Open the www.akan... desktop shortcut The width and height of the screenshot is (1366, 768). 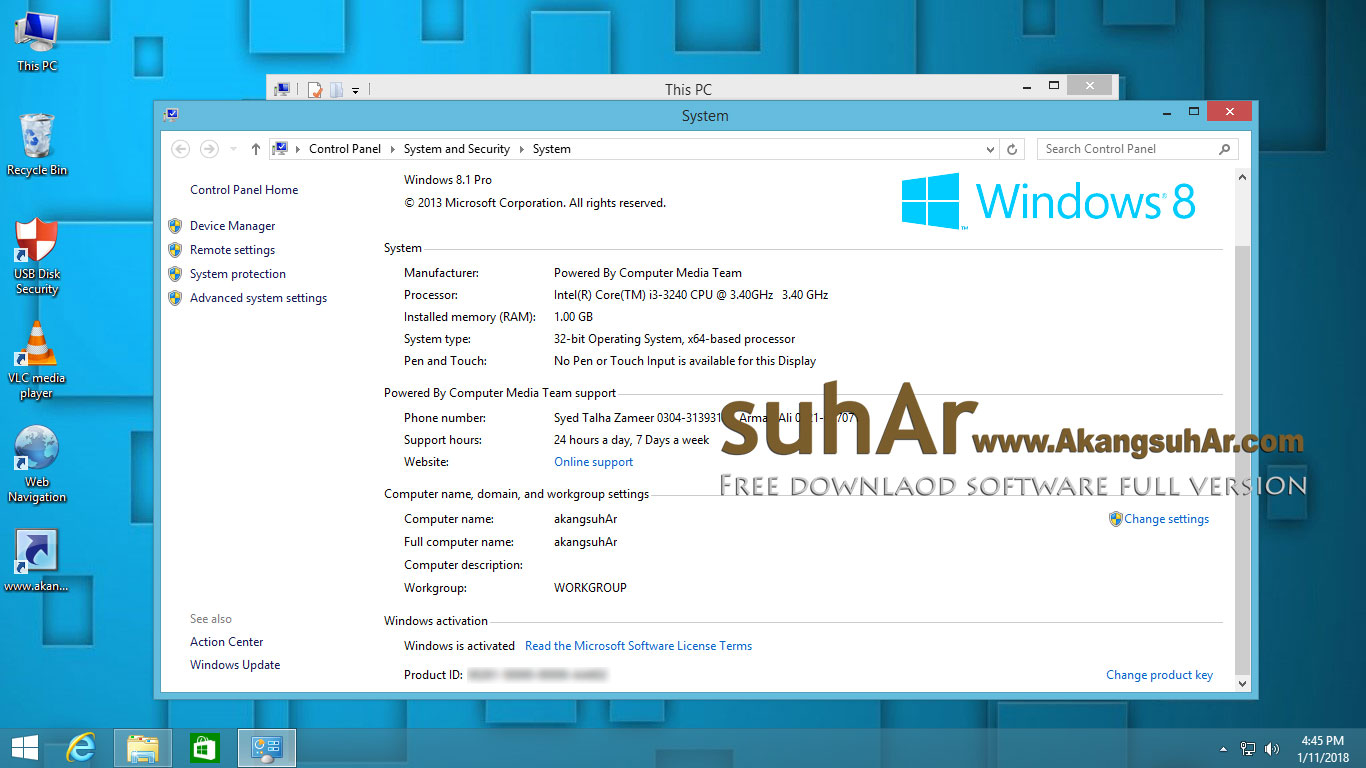(37, 561)
